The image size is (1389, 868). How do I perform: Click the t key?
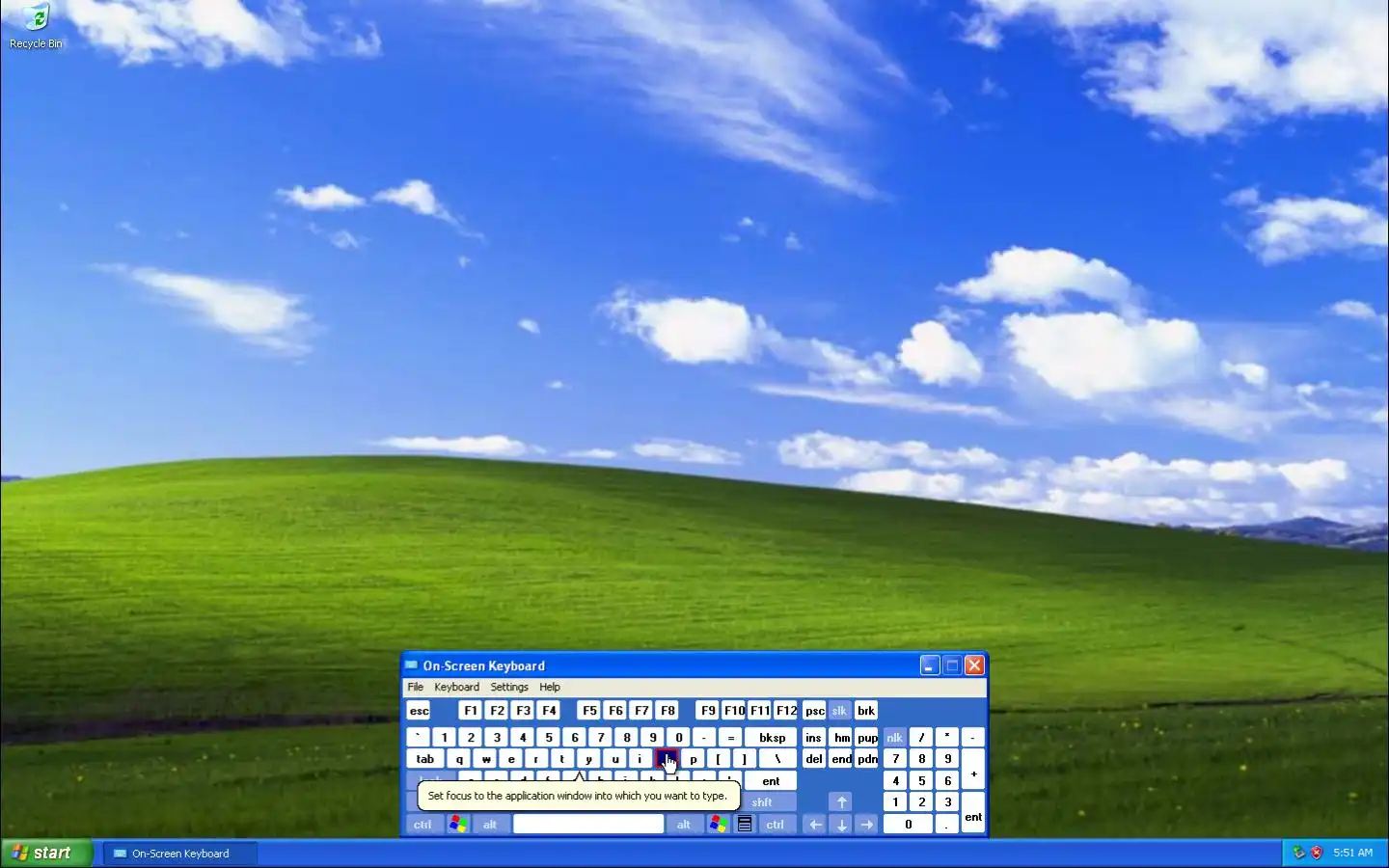tap(563, 759)
